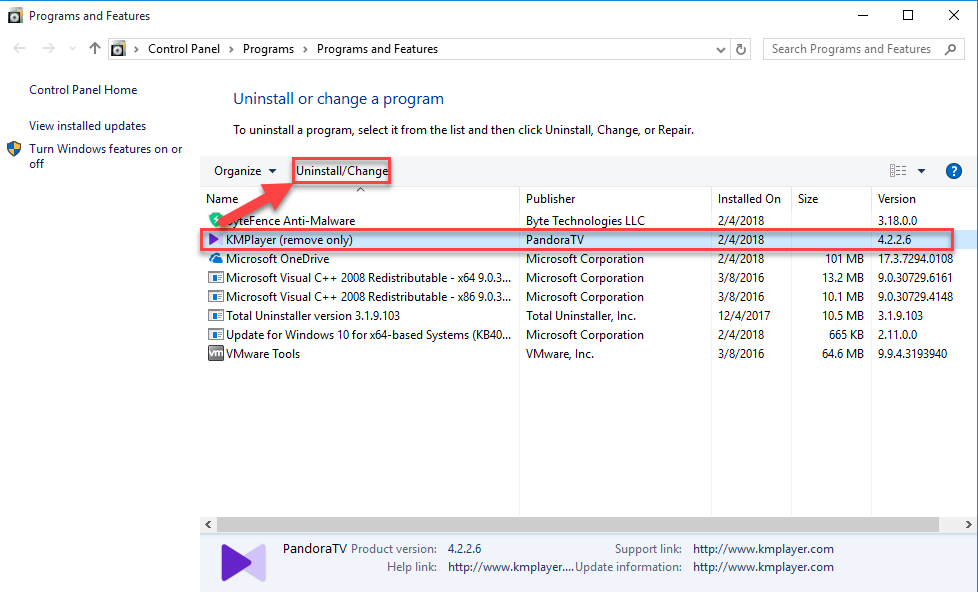Click Total Uninstaller, Inc. publisher cell
Viewport: 978px width, 592px height.
click(581, 316)
